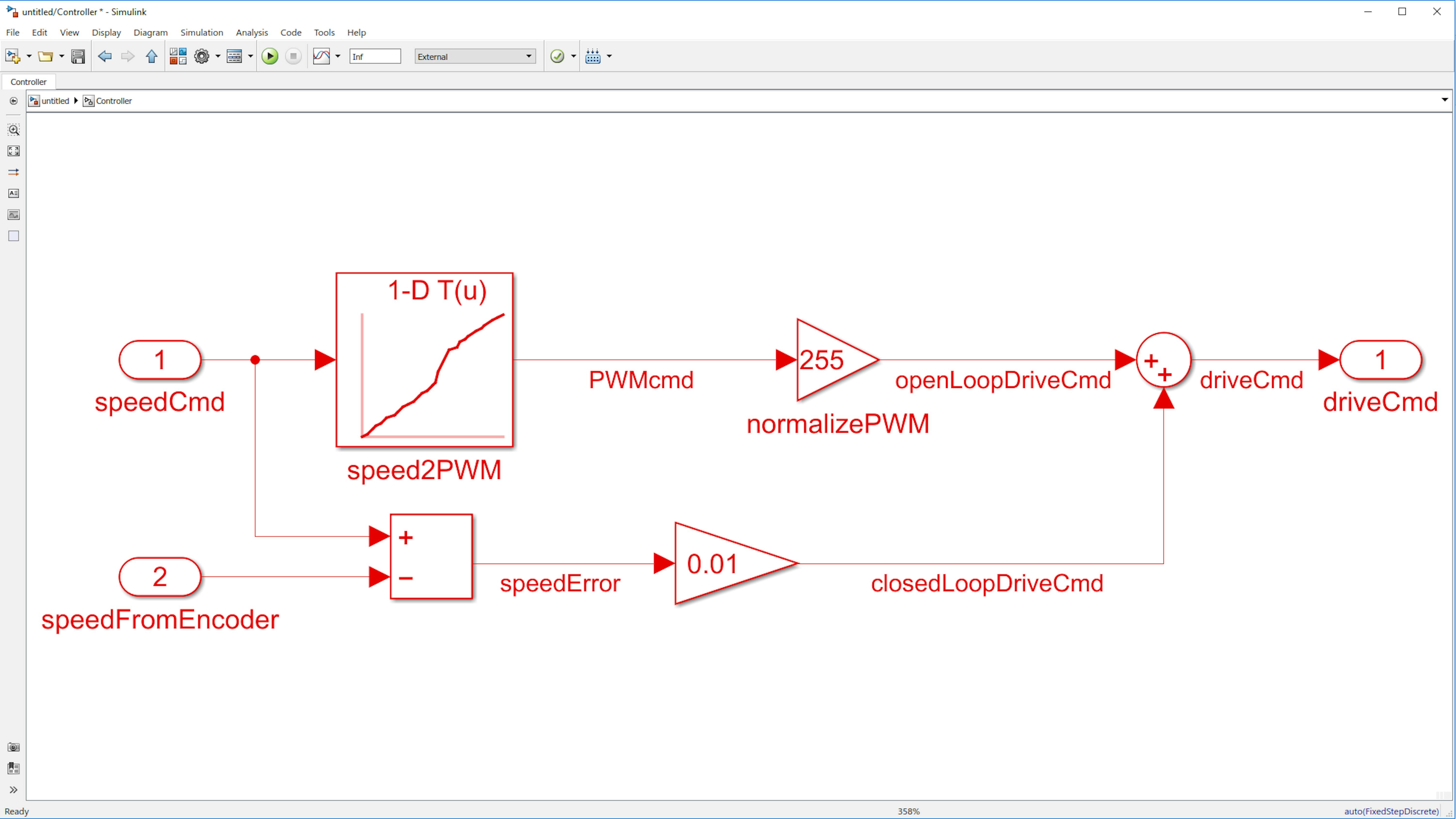Open the New Model dropdown arrow
Viewport: 1456px width, 819px height.
pos(29,56)
